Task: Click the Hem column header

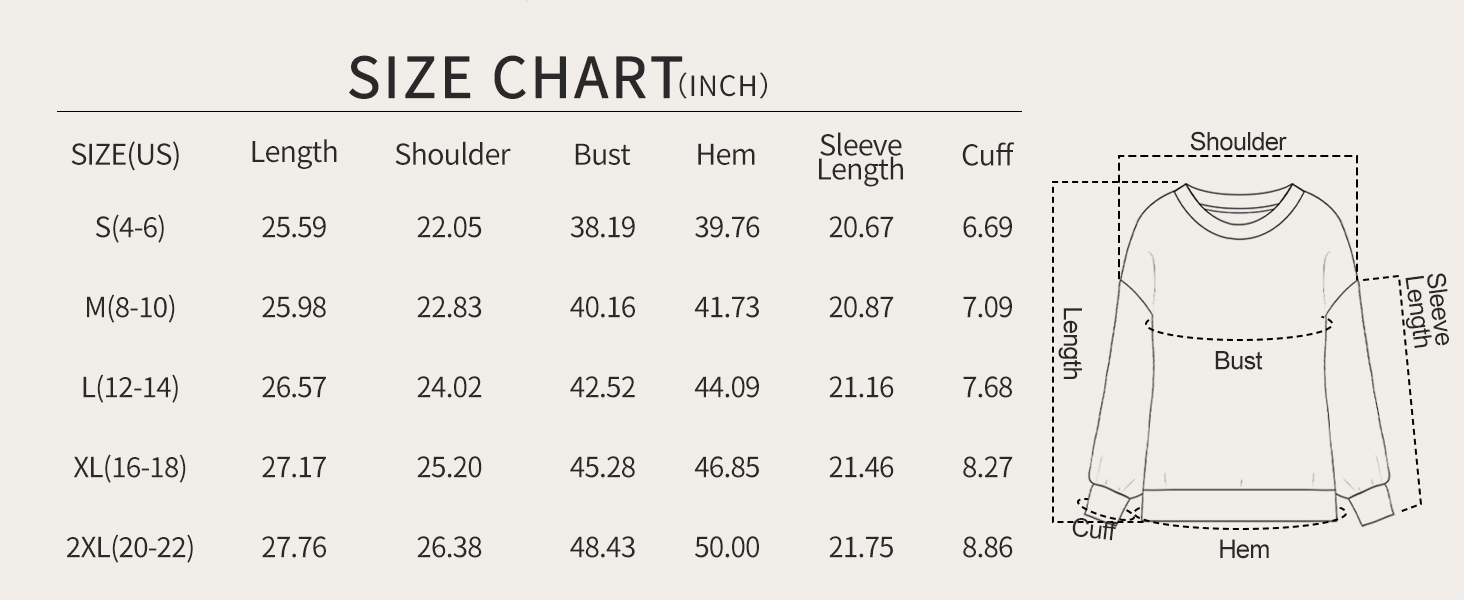Action: [726, 155]
